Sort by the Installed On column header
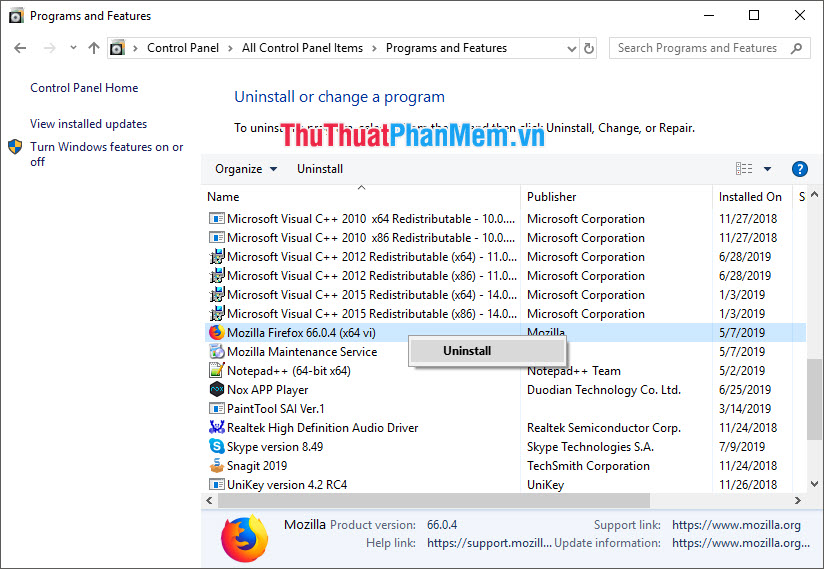 coord(752,197)
